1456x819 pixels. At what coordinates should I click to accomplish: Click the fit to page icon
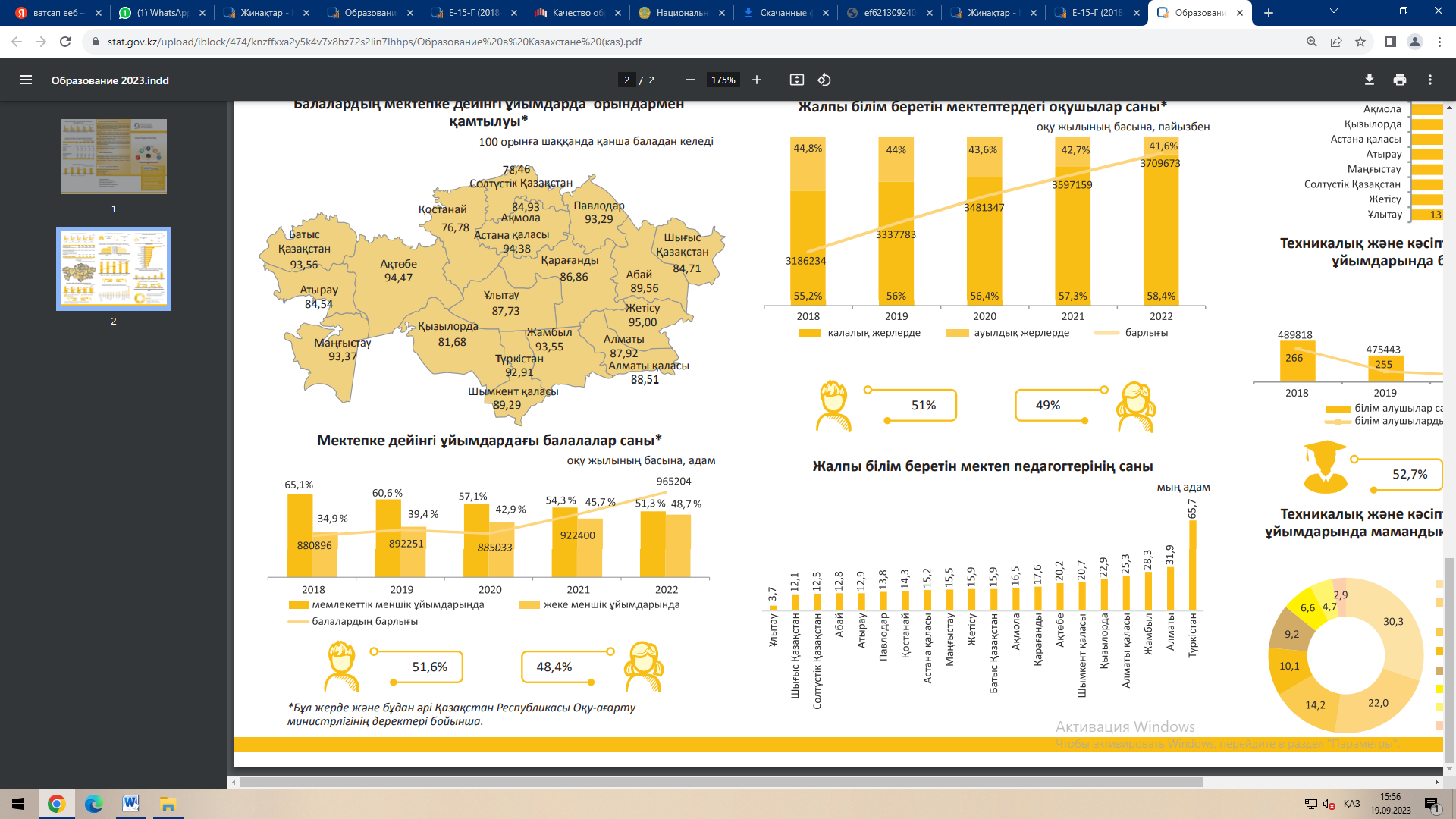click(796, 80)
